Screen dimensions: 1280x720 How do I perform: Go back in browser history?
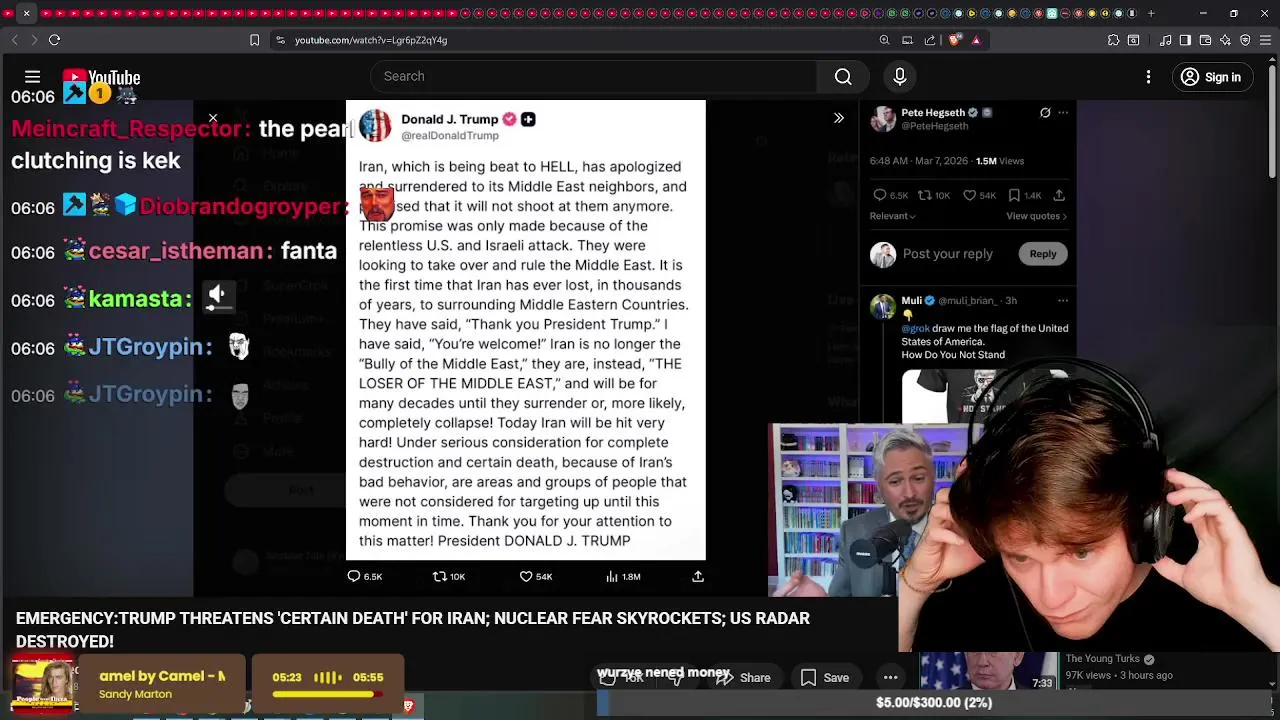tap(14, 40)
